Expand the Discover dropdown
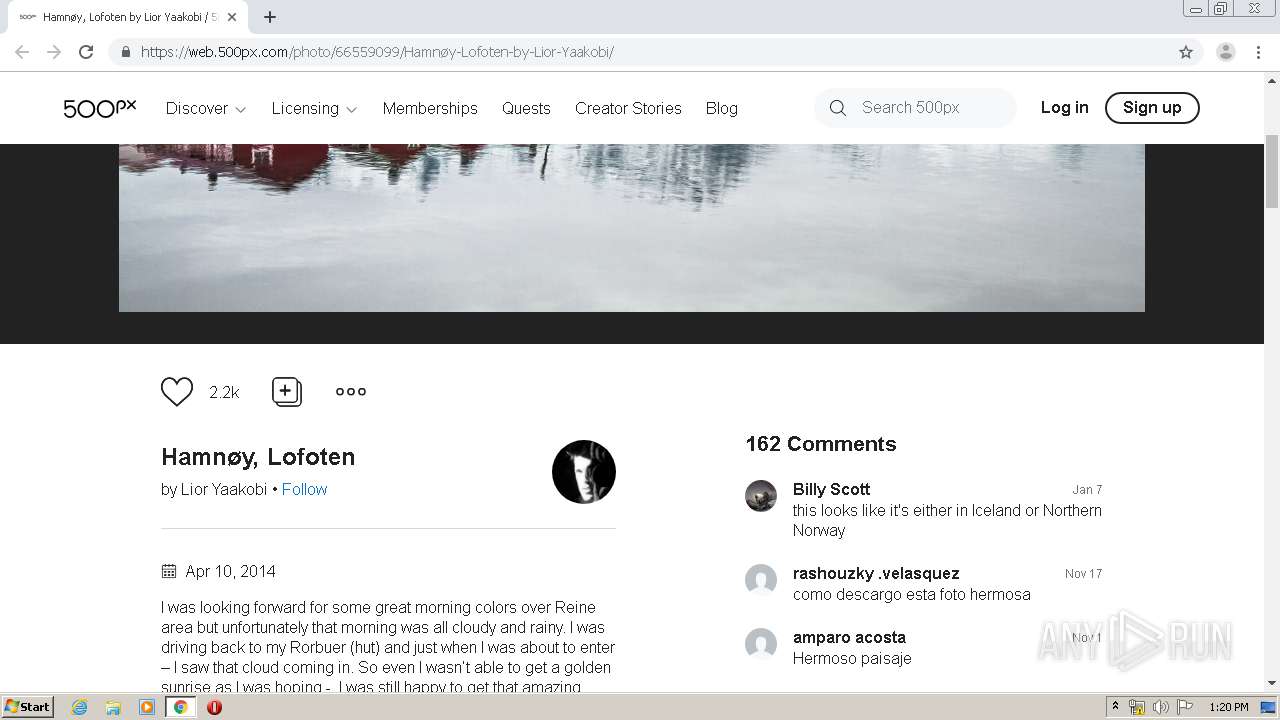The height and width of the screenshot is (720, 1280). [206, 108]
